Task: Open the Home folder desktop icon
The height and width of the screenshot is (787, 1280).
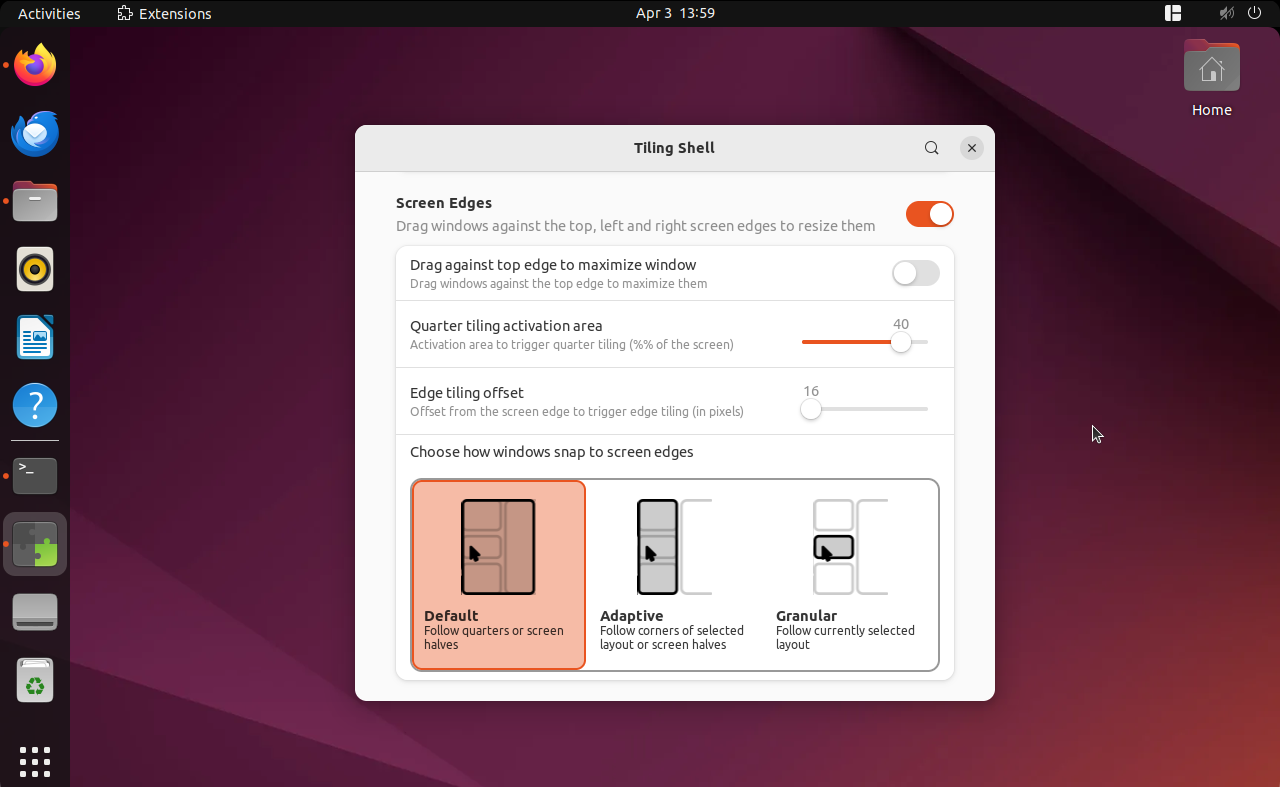Action: click(1211, 79)
